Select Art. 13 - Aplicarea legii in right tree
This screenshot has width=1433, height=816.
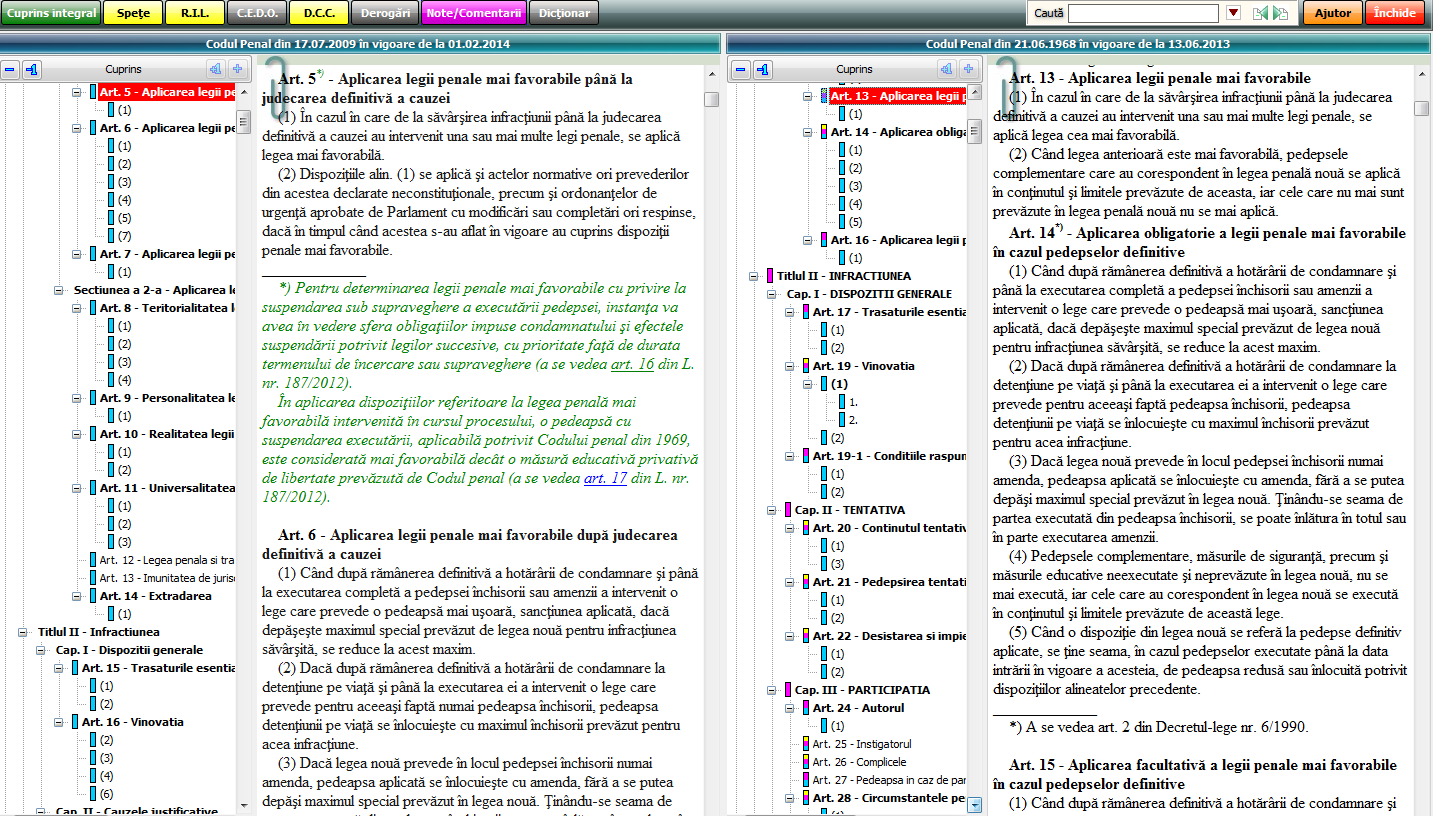[x=898, y=96]
